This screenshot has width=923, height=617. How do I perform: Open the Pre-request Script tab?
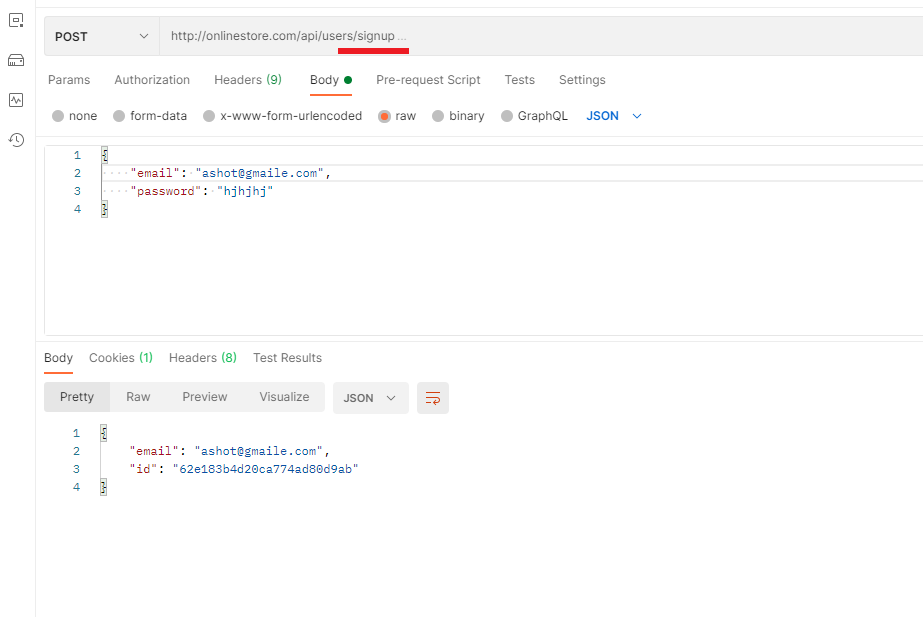tap(428, 80)
